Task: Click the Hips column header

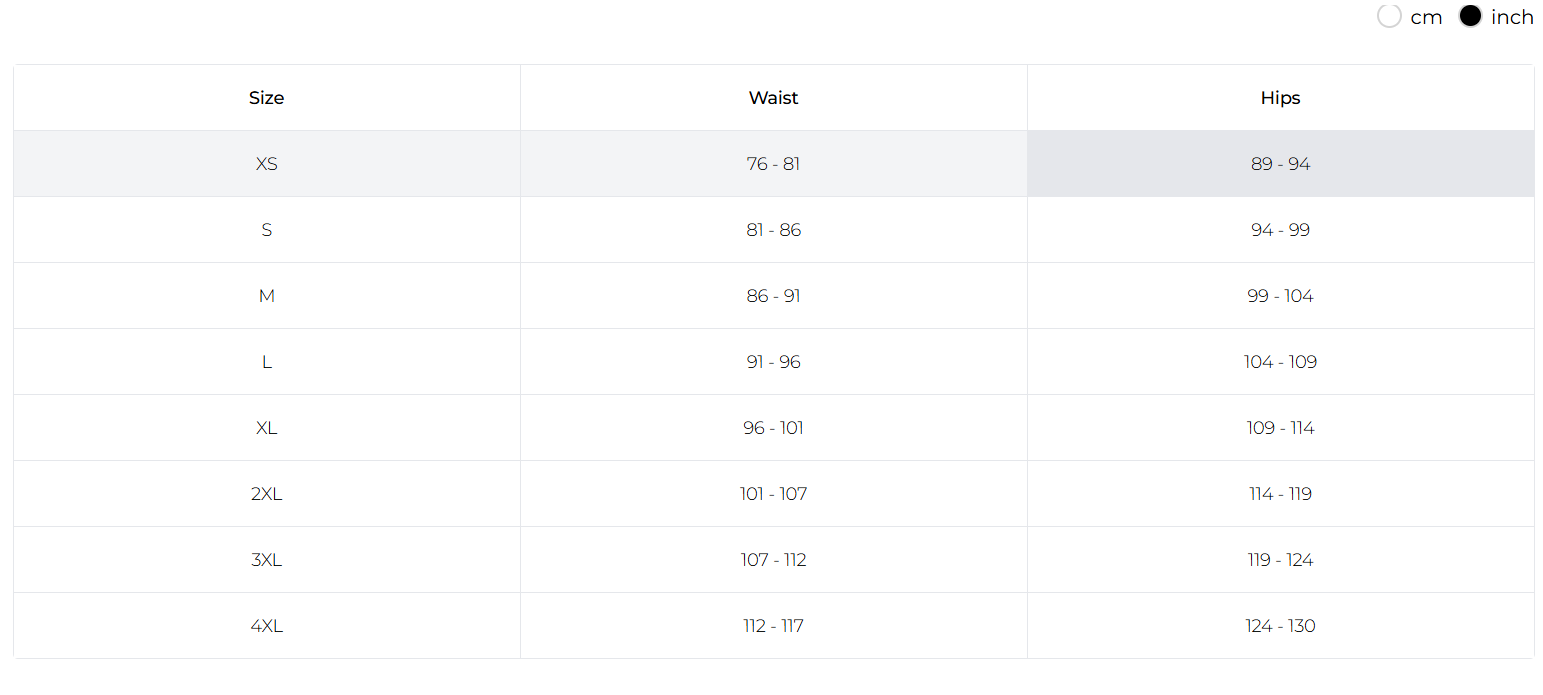Action: click(1281, 98)
